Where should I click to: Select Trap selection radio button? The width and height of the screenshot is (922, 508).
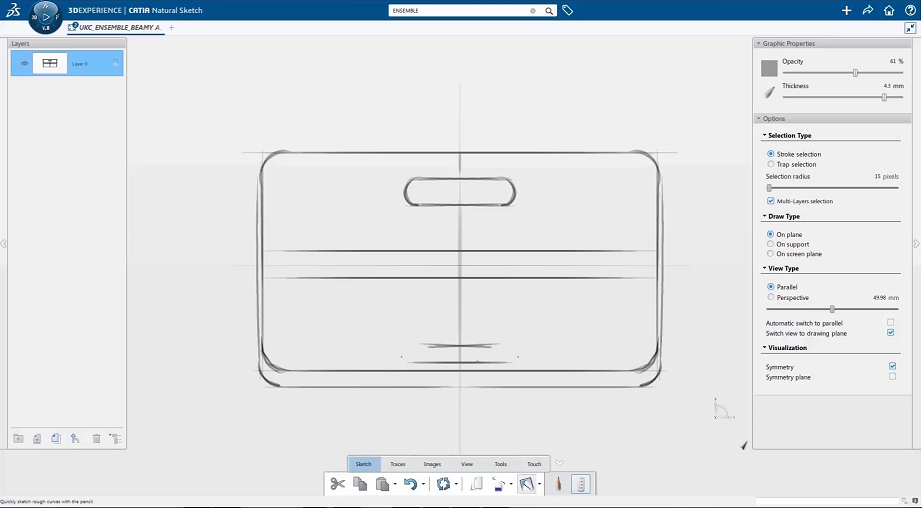(x=770, y=164)
